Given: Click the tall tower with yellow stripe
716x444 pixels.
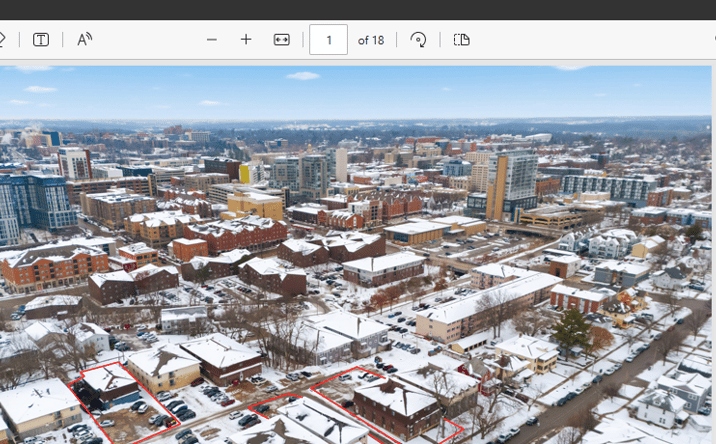Looking at the screenshot, I should 511,186.
